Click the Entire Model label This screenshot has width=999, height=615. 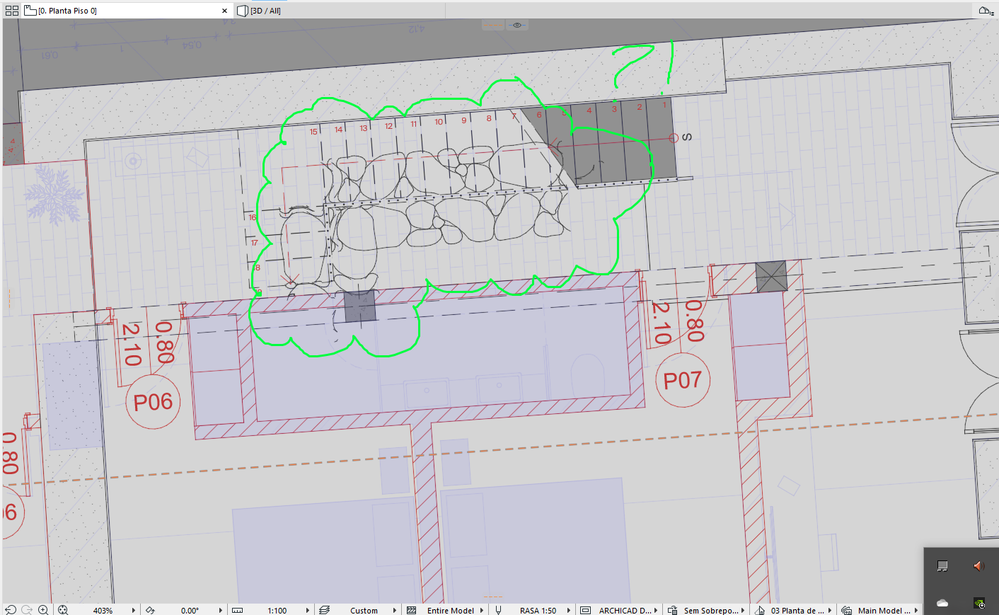[450, 611]
